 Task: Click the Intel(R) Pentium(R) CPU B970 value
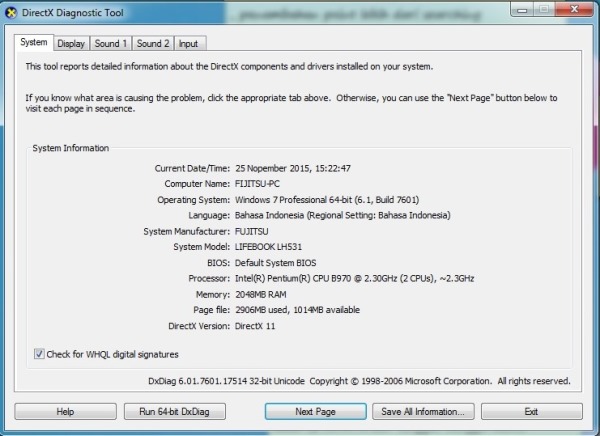354,278
